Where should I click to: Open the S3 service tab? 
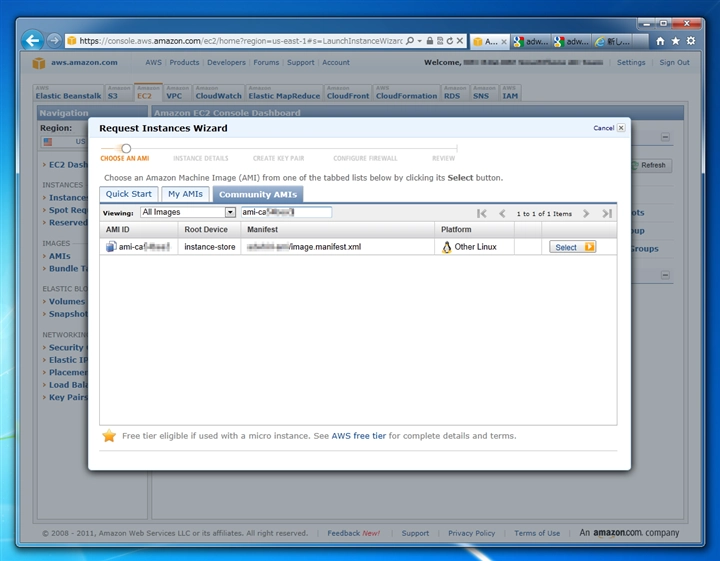[x=118, y=92]
